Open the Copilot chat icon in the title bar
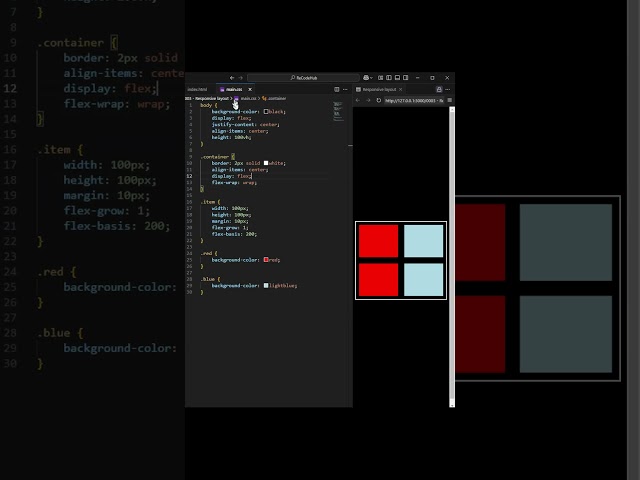The width and height of the screenshot is (640, 480). (366, 78)
